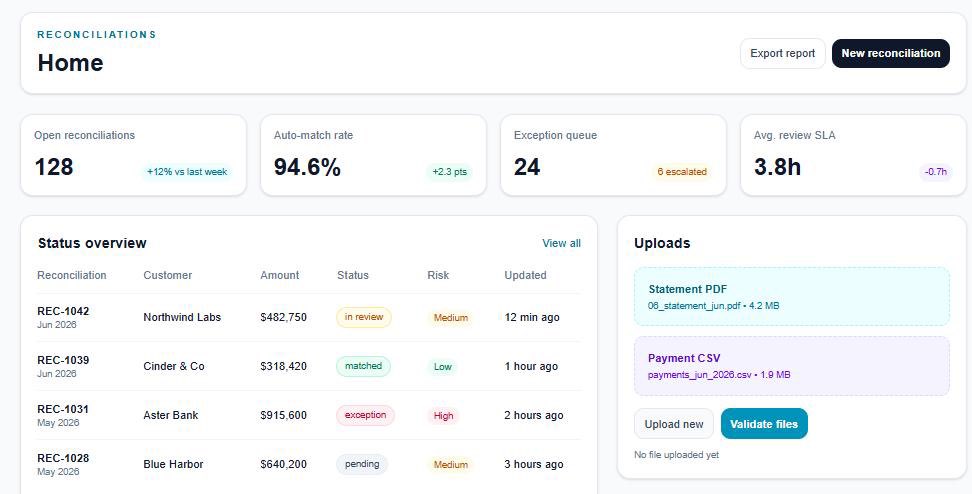Click the $318,420 amount
The width and height of the screenshot is (972, 494).
283,366
